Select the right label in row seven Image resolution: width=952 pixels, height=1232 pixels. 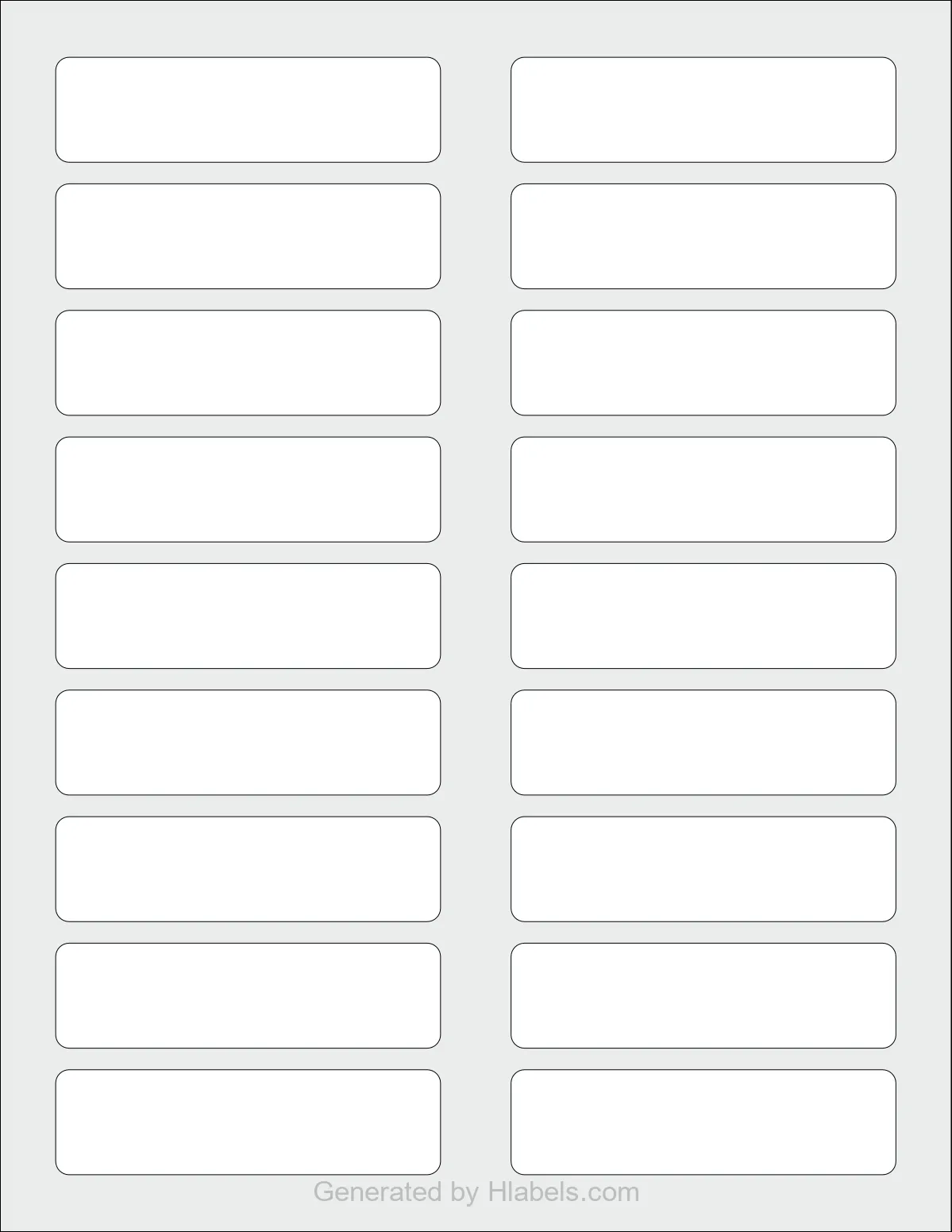[x=703, y=869]
